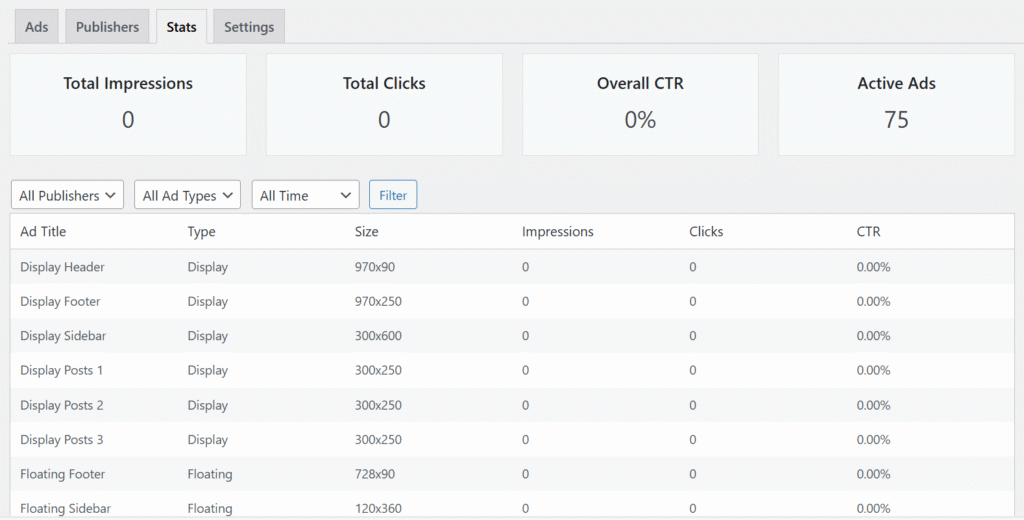Click the CTR column header
This screenshot has width=1024, height=520.
[869, 231]
